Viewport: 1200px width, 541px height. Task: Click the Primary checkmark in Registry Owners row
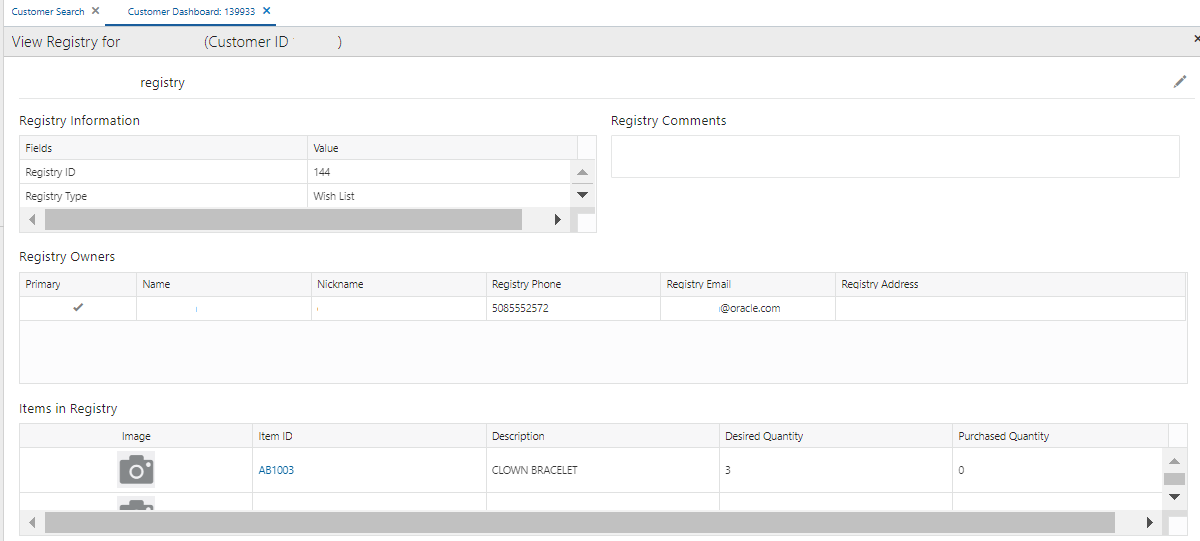(78, 308)
